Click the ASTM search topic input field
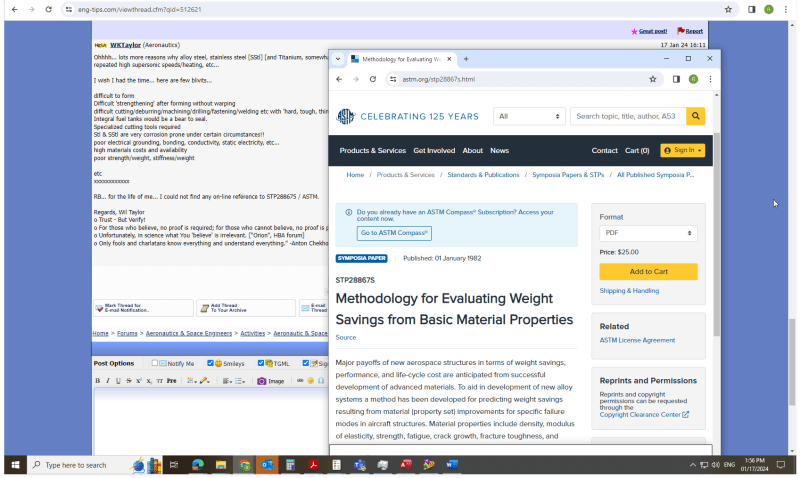Screen dimensions: 800x478 (628, 116)
